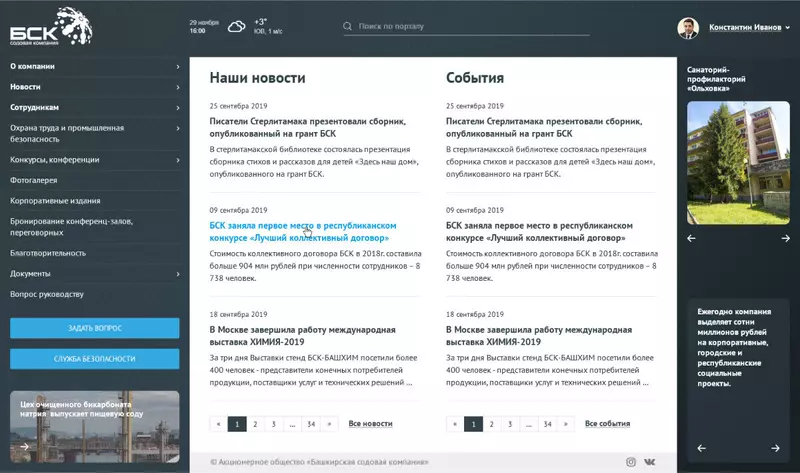Screen dimensions: 800x473
Task: Click the cloud weather icon
Action: tap(236, 27)
